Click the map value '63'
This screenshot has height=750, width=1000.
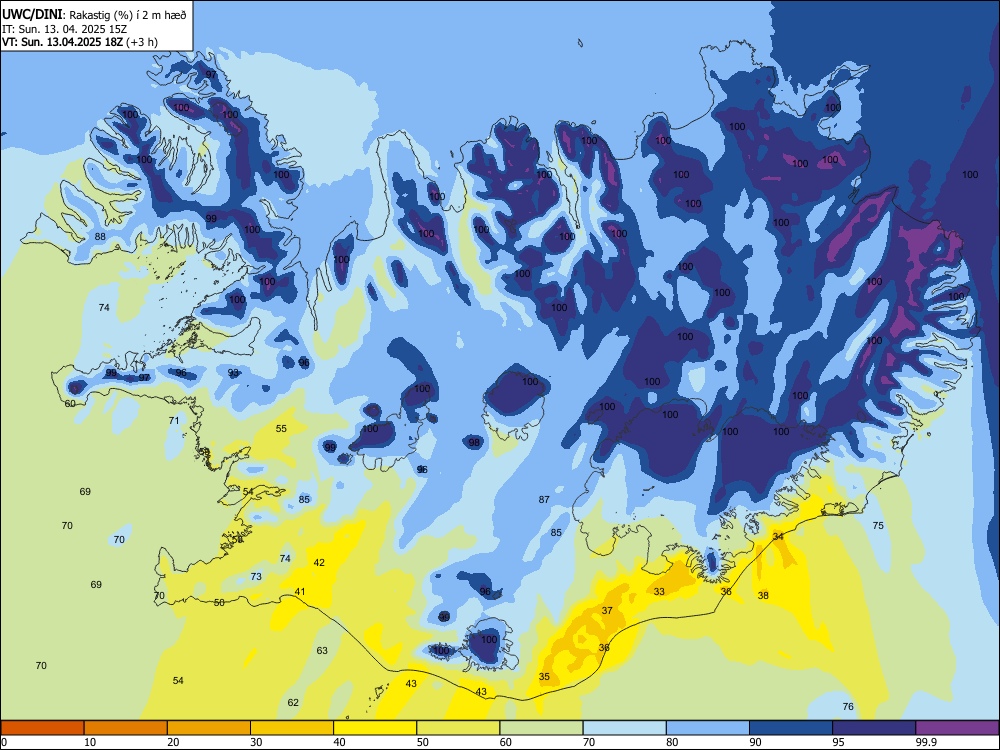[322, 651]
